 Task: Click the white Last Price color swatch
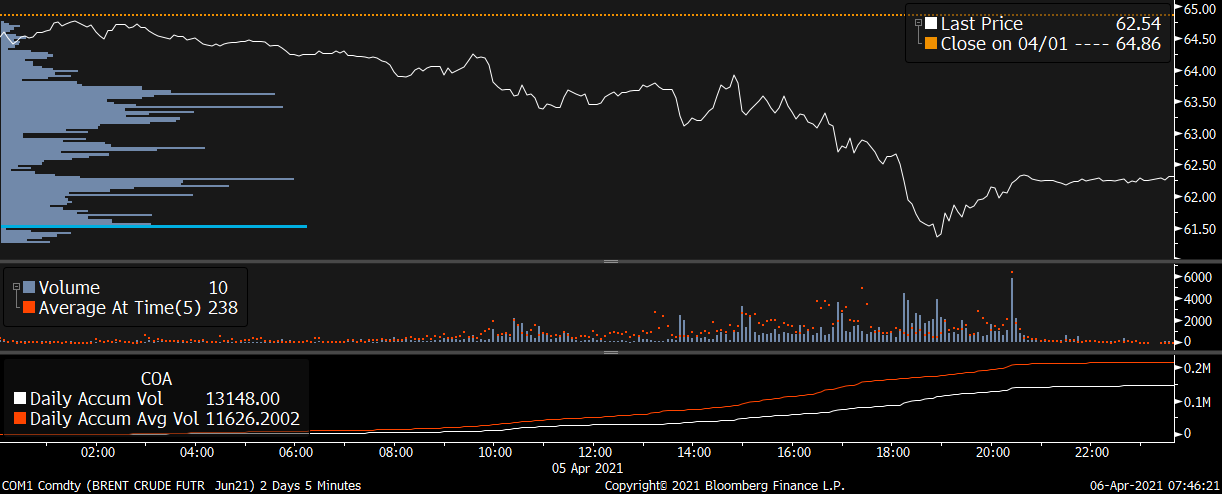(931, 24)
